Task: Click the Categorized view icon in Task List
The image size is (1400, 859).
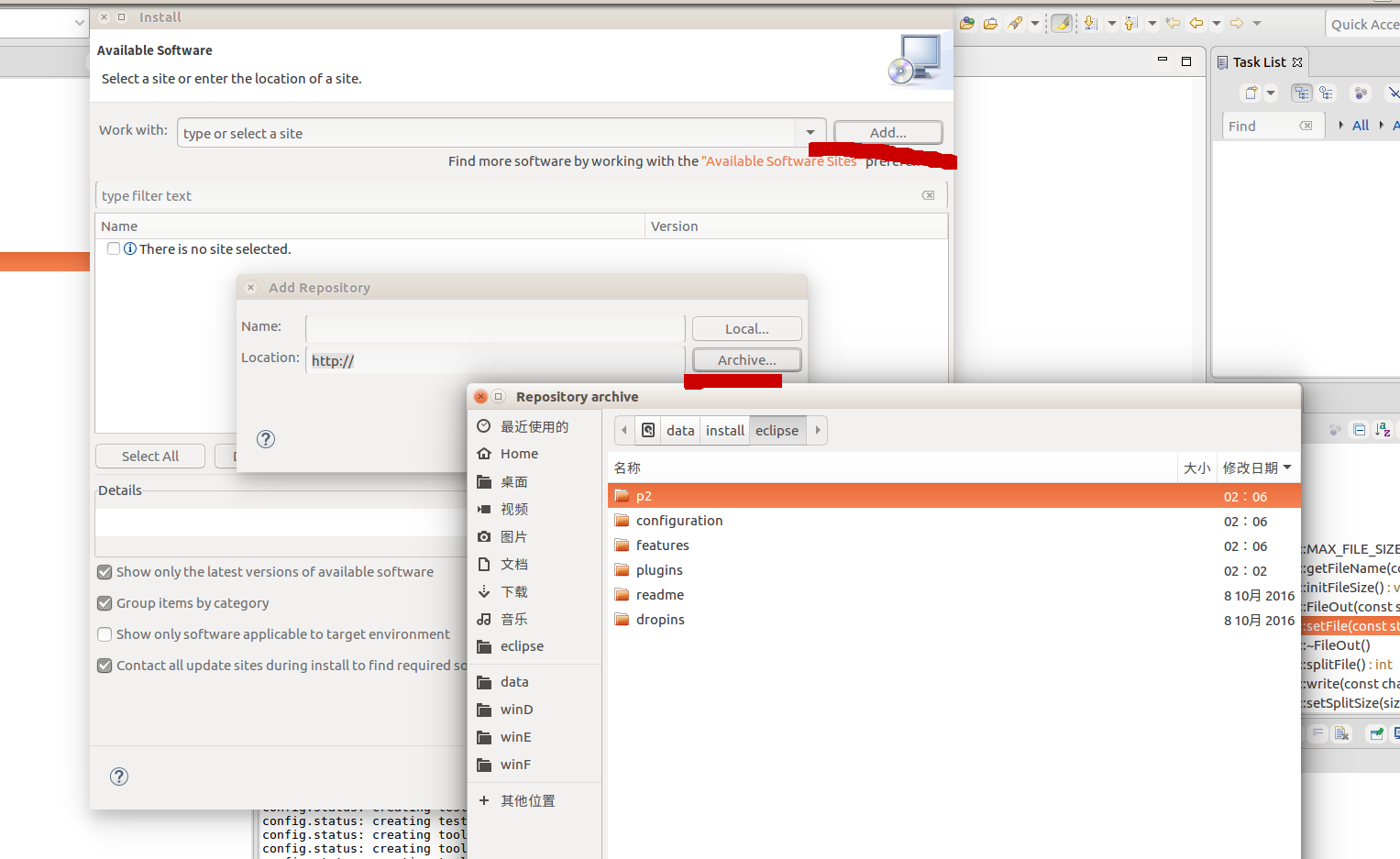Action: pyautogui.click(x=1301, y=93)
